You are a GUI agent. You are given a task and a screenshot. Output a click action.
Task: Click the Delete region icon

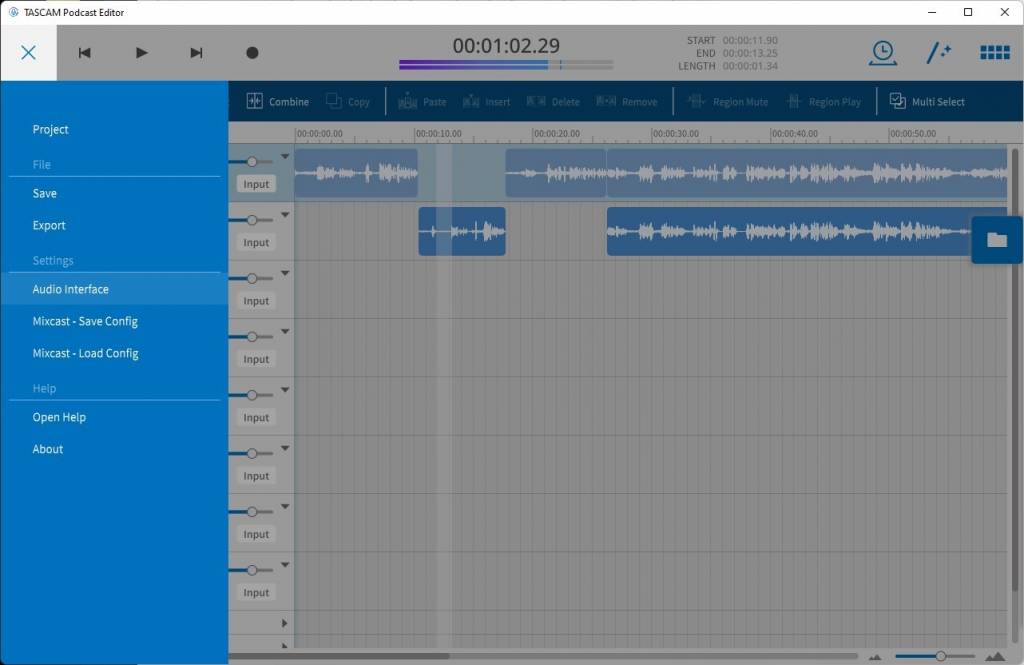[x=554, y=101]
